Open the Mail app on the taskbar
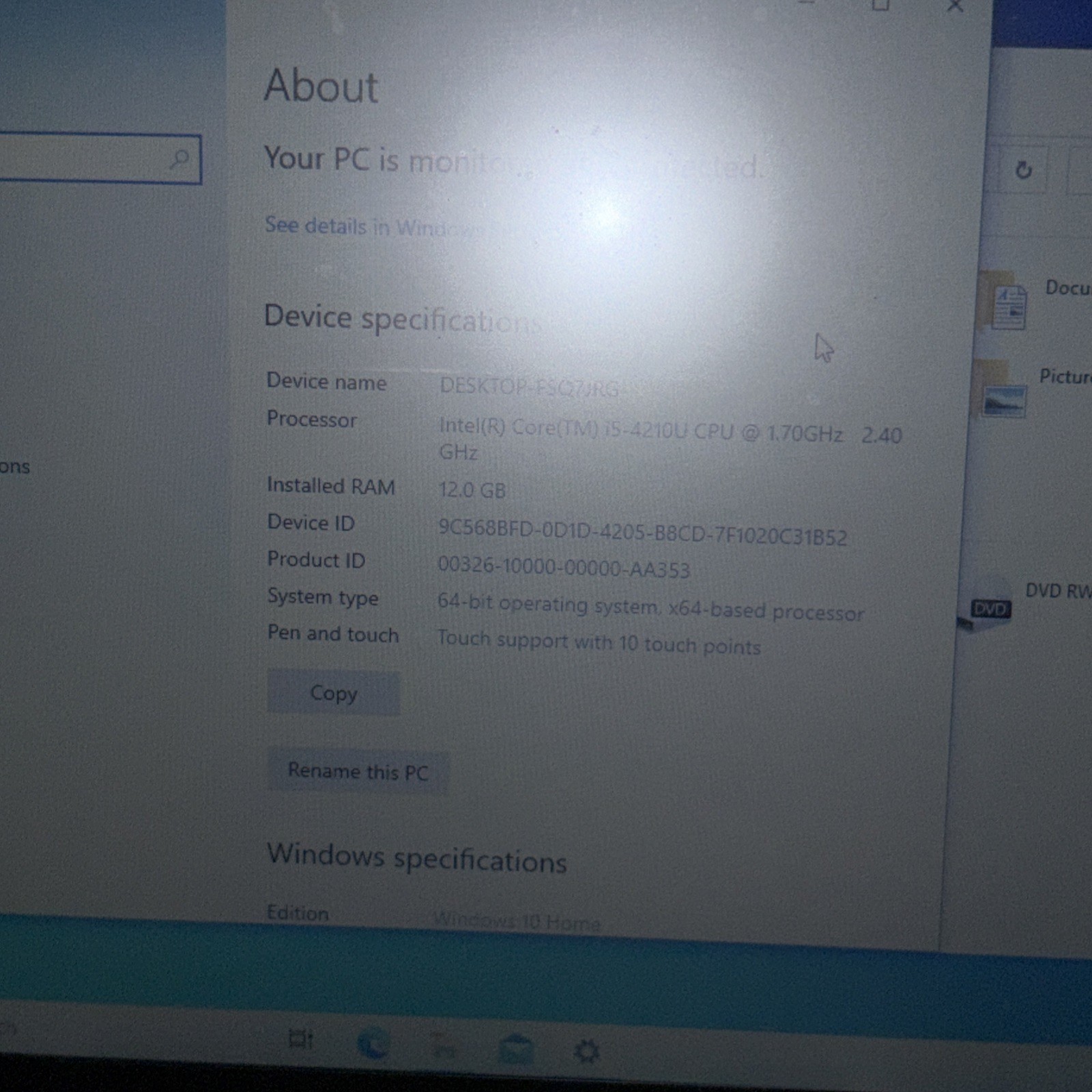The image size is (1092, 1092). point(515,1048)
